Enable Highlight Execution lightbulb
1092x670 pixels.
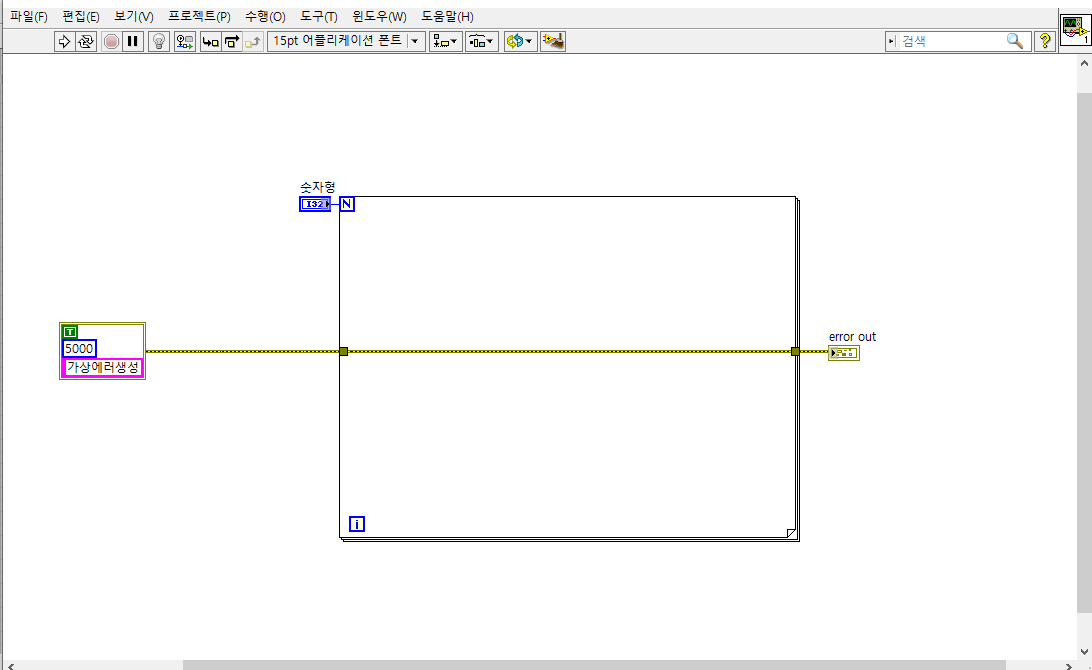(158, 41)
